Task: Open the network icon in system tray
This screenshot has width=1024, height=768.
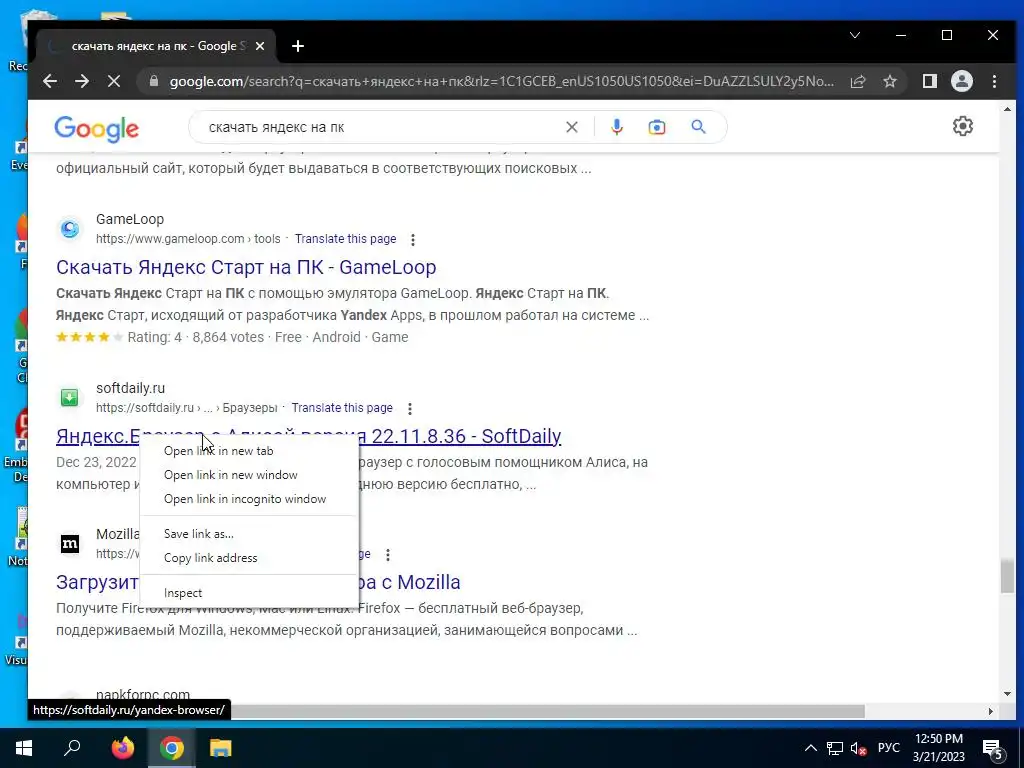Action: point(835,748)
